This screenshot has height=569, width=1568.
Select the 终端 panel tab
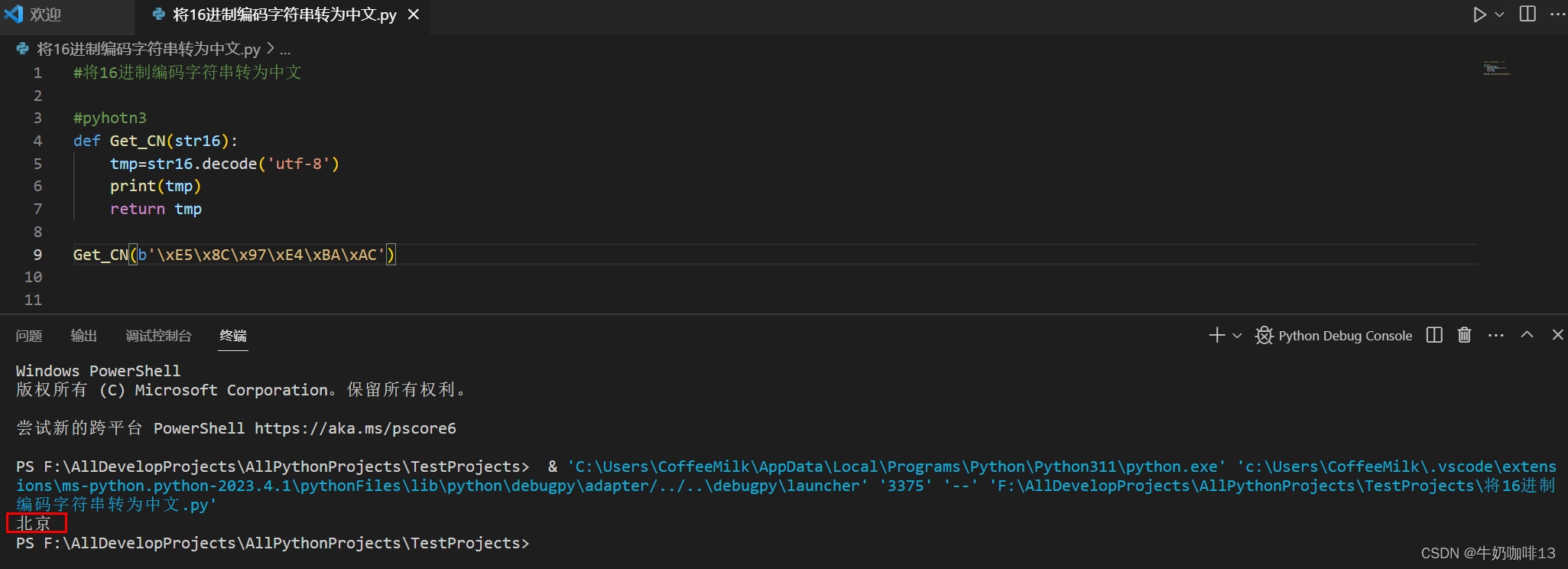[x=233, y=336]
